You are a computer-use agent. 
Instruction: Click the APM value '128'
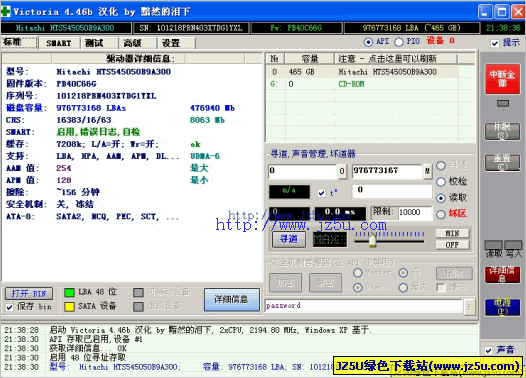point(63,180)
